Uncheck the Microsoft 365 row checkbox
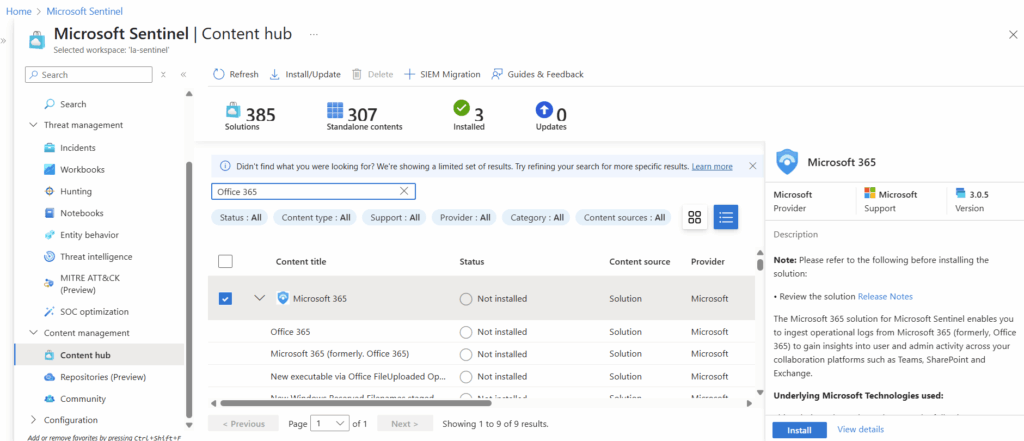1024x441 pixels. click(225, 299)
